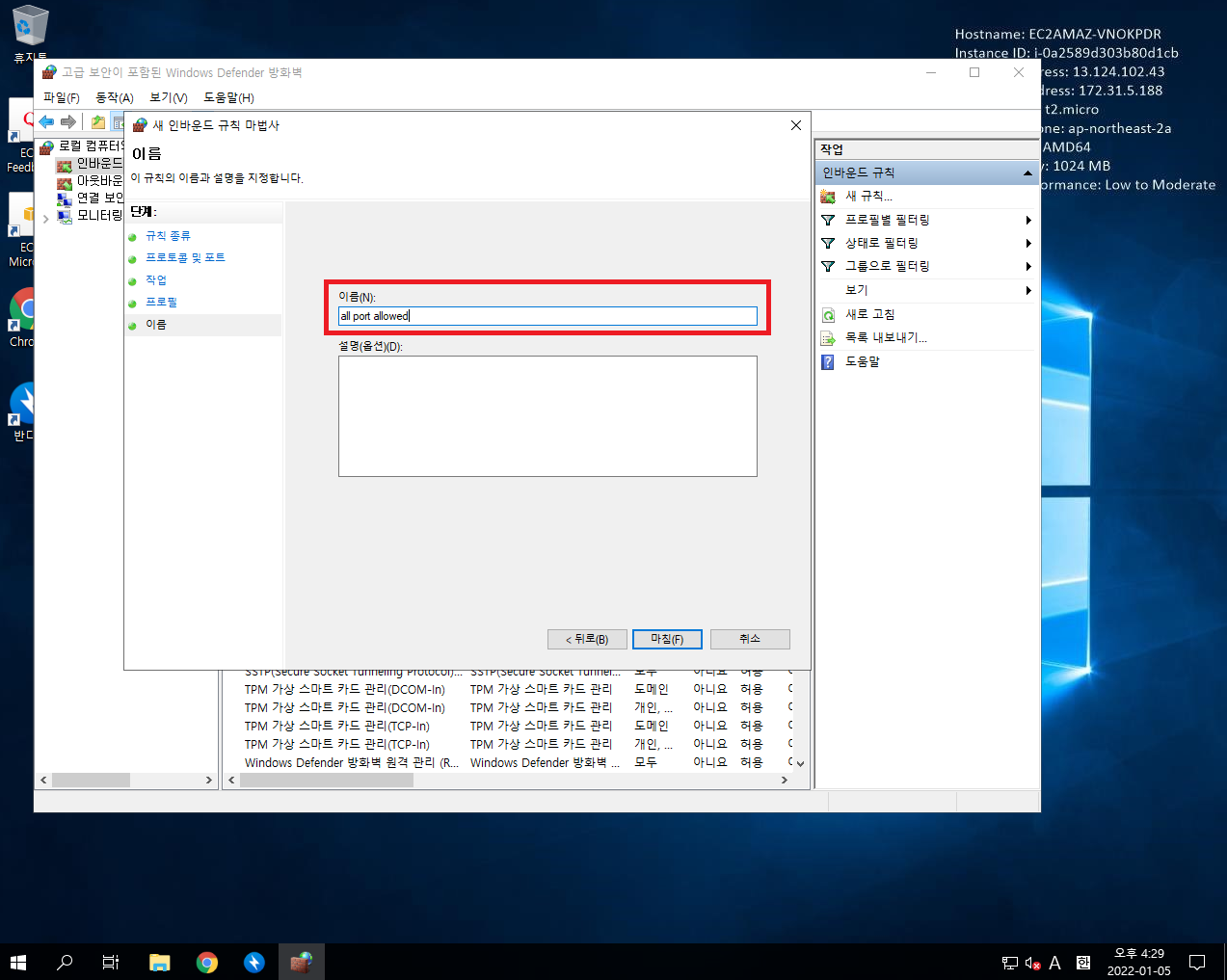The height and width of the screenshot is (980, 1227).
Task: Open the 보기(V) menu
Action: pyautogui.click(x=169, y=97)
